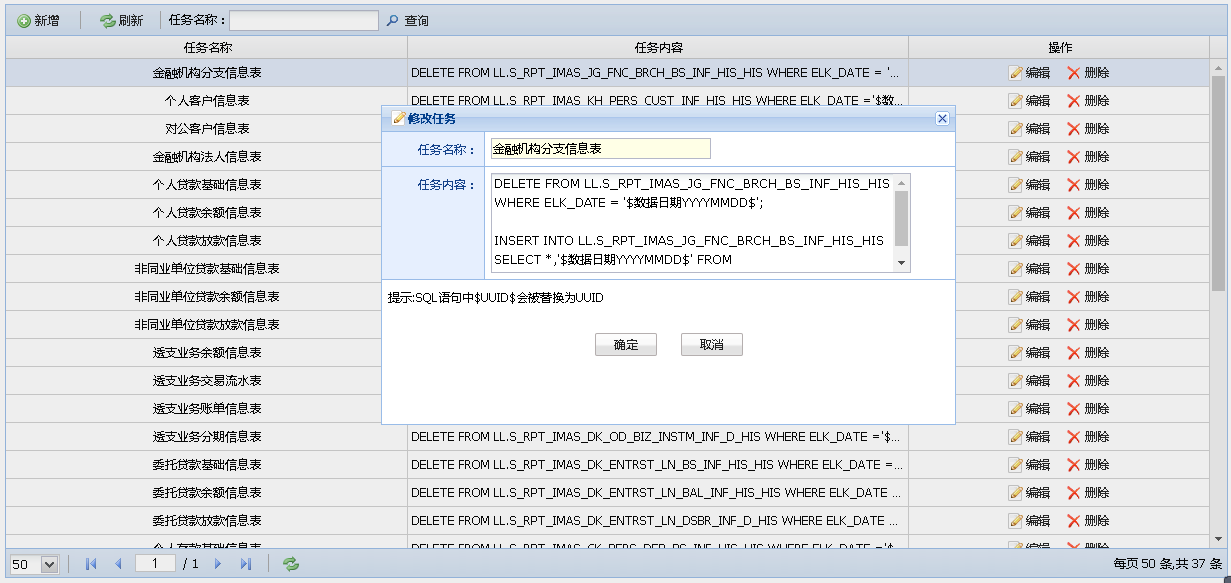
Task: Go to the first page
Action: click(x=91, y=564)
